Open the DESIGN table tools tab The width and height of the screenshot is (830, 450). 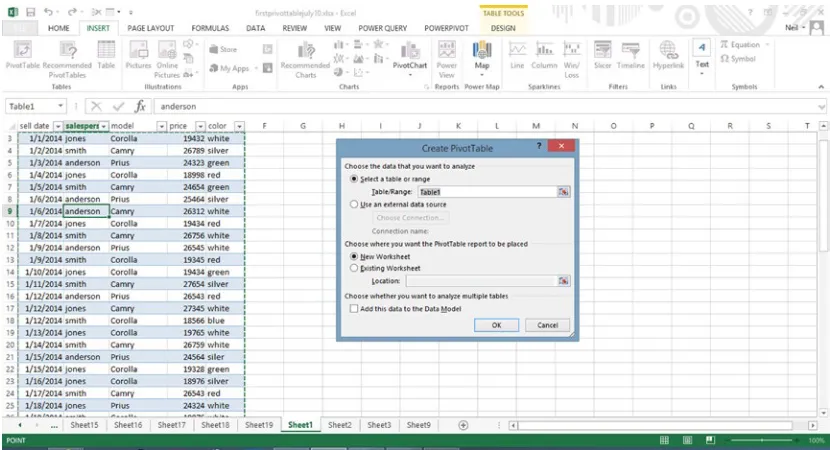click(503, 28)
